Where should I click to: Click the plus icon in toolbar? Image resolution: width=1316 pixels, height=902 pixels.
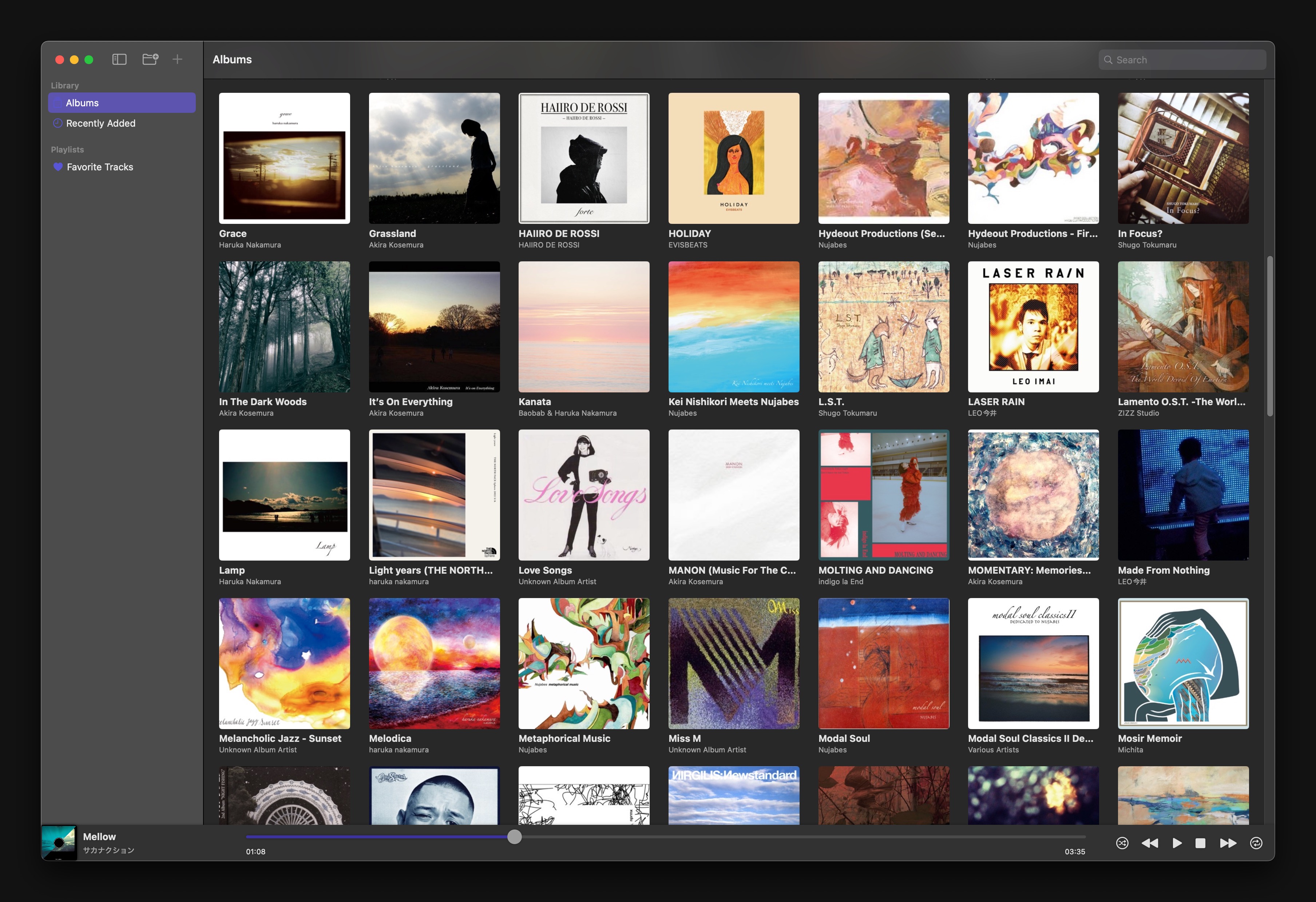177,59
